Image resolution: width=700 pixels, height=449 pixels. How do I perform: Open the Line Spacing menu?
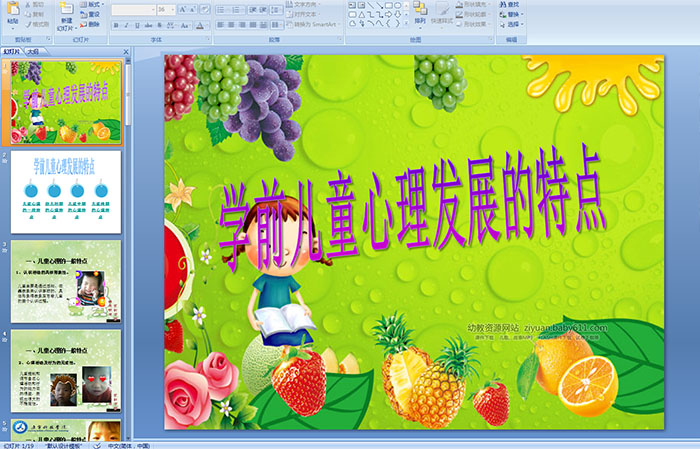pyautogui.click(x=277, y=9)
